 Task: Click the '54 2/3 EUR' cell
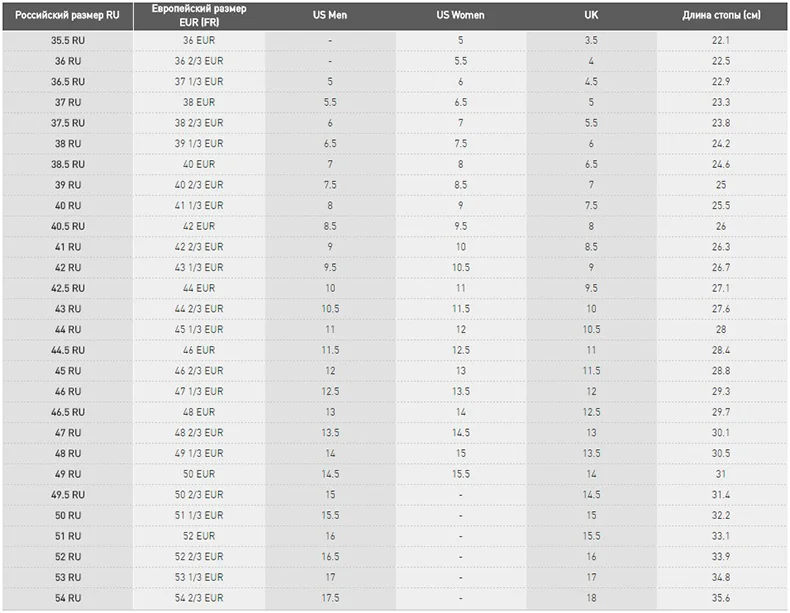pyautogui.click(x=199, y=598)
